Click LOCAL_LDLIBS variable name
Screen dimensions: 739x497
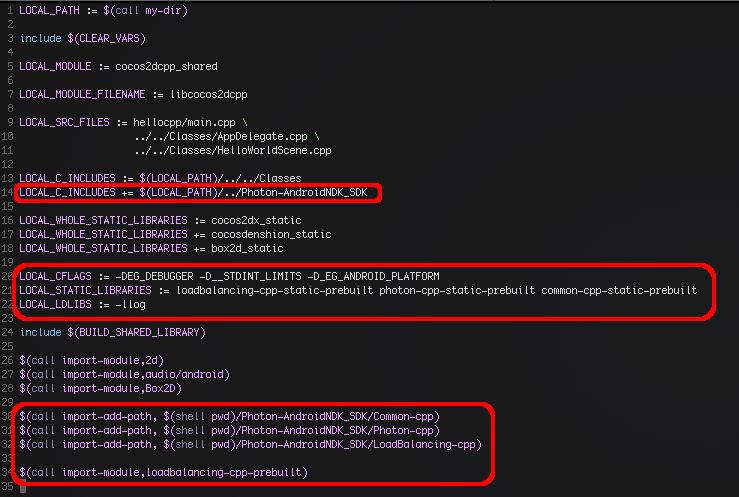(55, 304)
